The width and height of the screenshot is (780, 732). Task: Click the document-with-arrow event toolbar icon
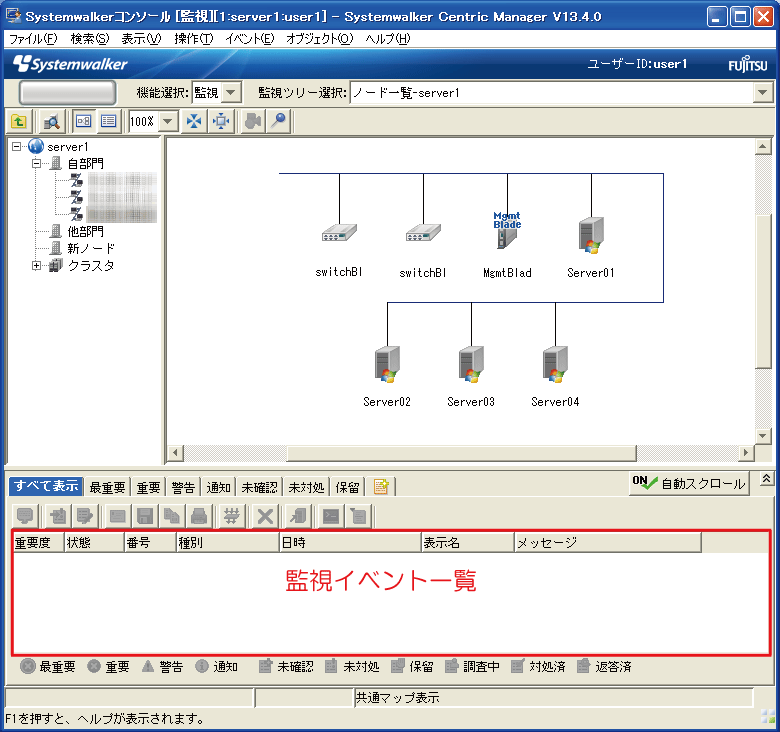[x=85, y=516]
